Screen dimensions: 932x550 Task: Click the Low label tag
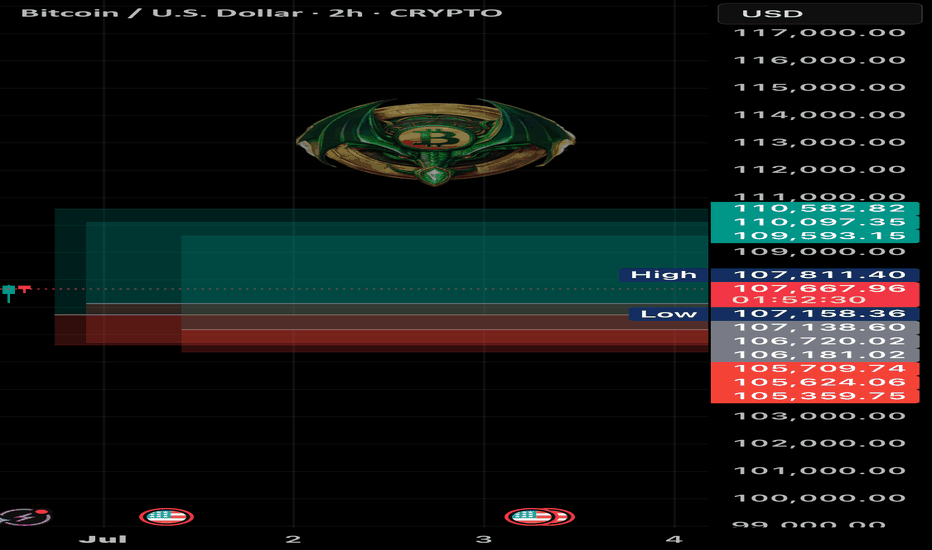(x=668, y=314)
